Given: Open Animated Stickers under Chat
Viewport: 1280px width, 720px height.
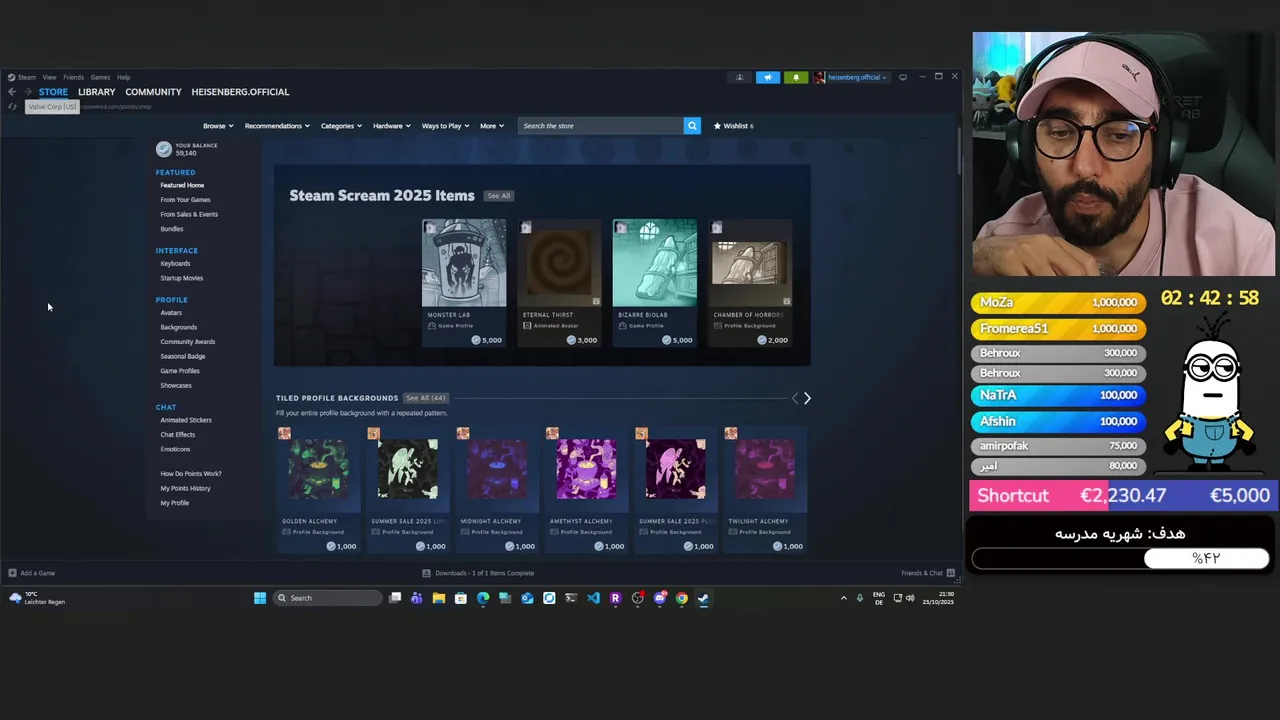Looking at the screenshot, I should pyautogui.click(x=186, y=420).
